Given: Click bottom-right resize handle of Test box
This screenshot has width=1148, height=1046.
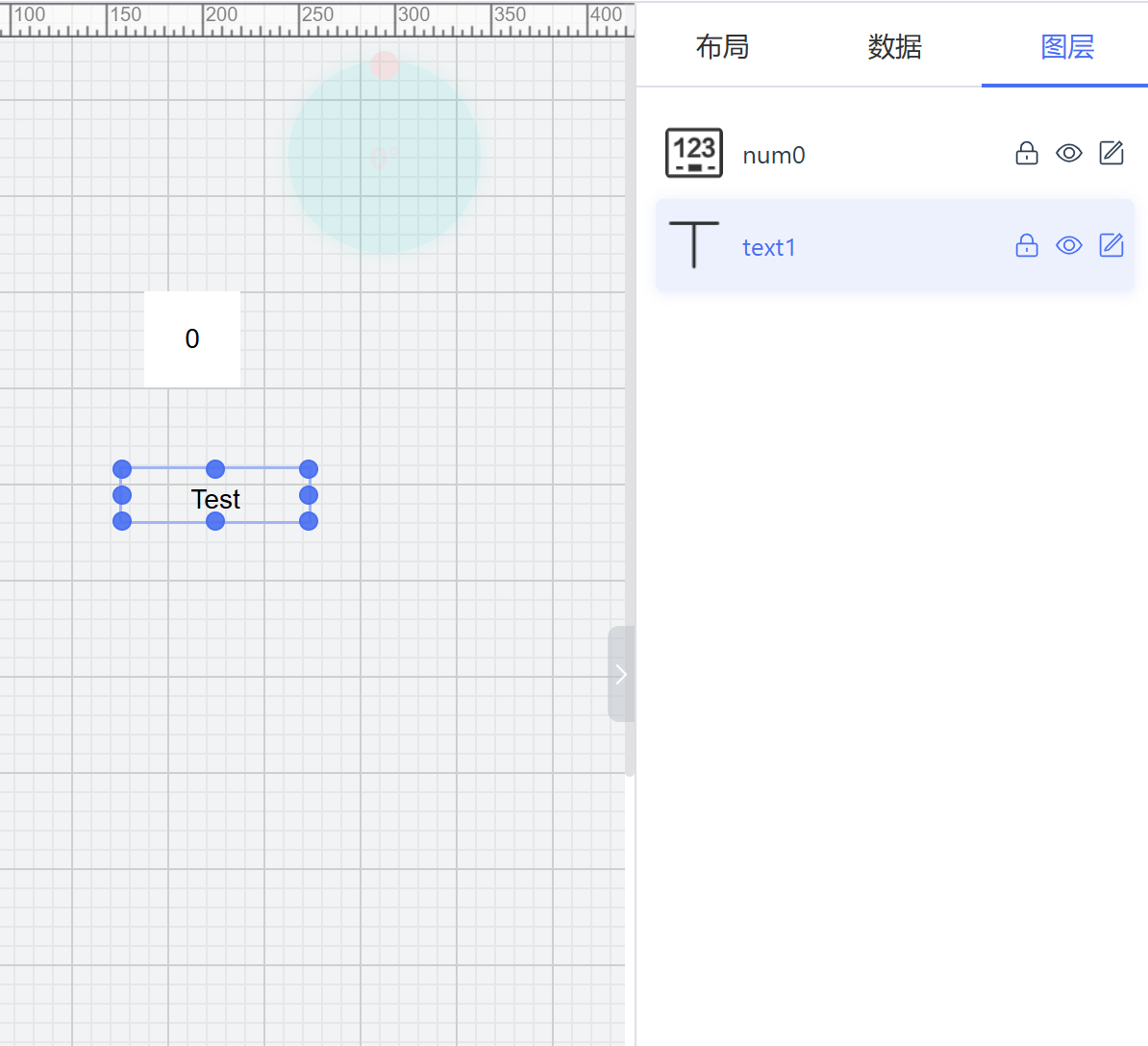Looking at the screenshot, I should (x=309, y=521).
